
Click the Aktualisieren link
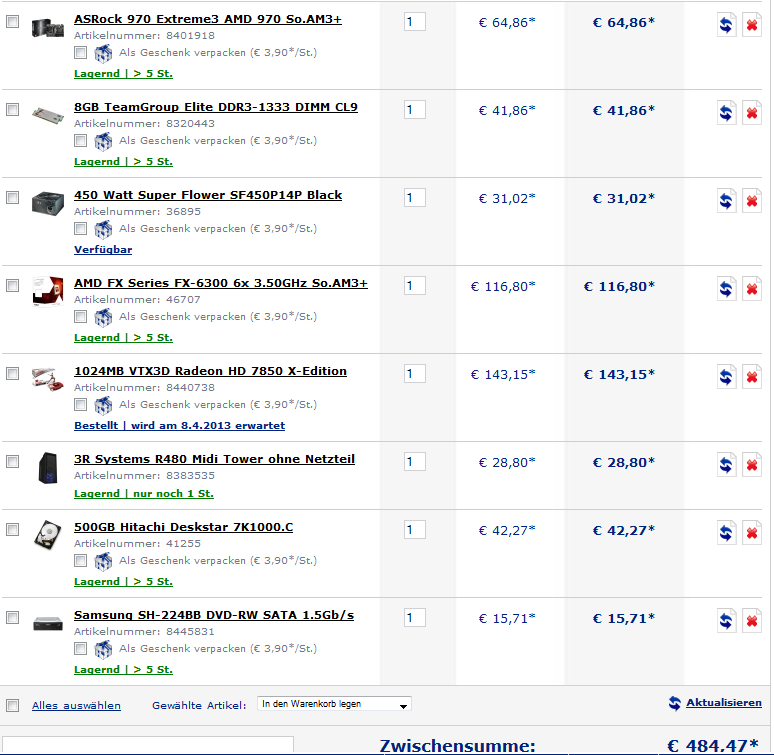723,702
